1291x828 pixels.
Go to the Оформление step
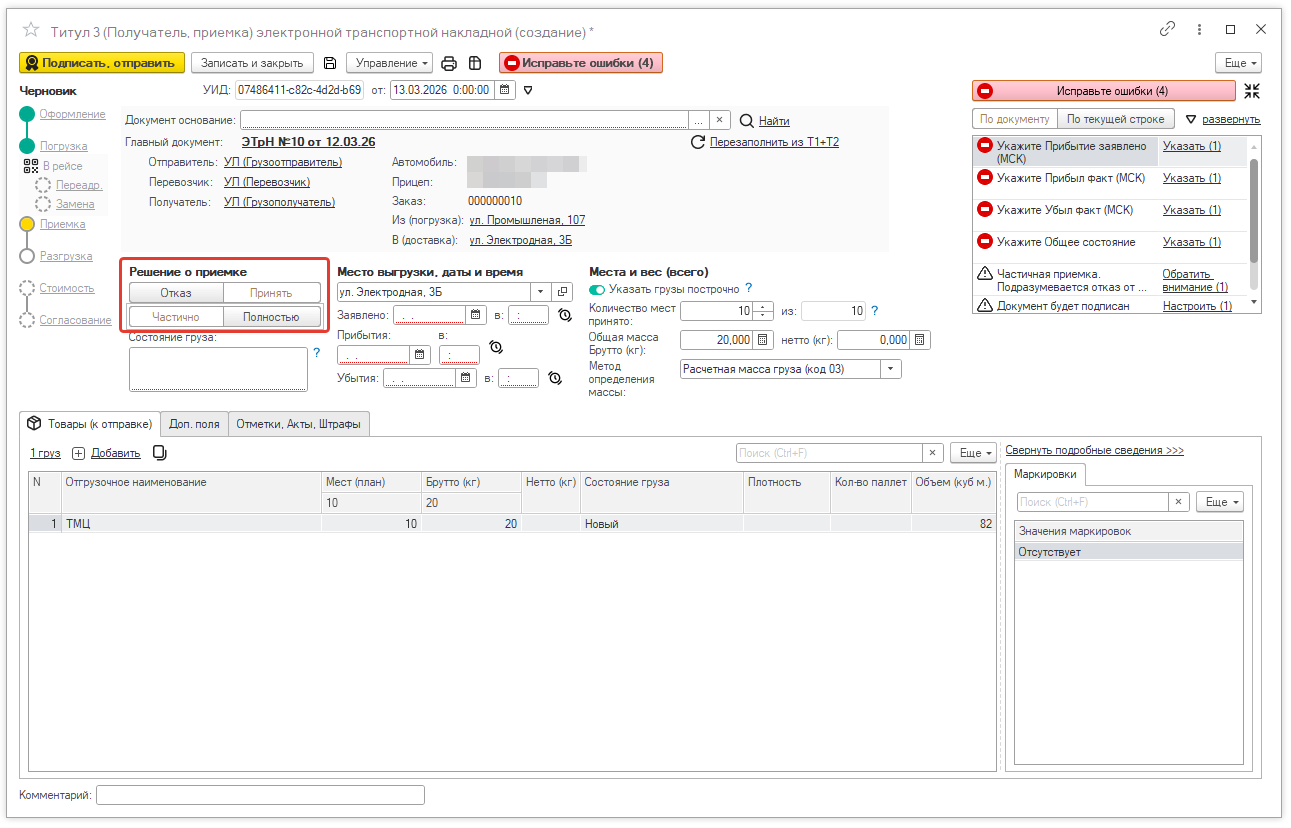tap(73, 114)
